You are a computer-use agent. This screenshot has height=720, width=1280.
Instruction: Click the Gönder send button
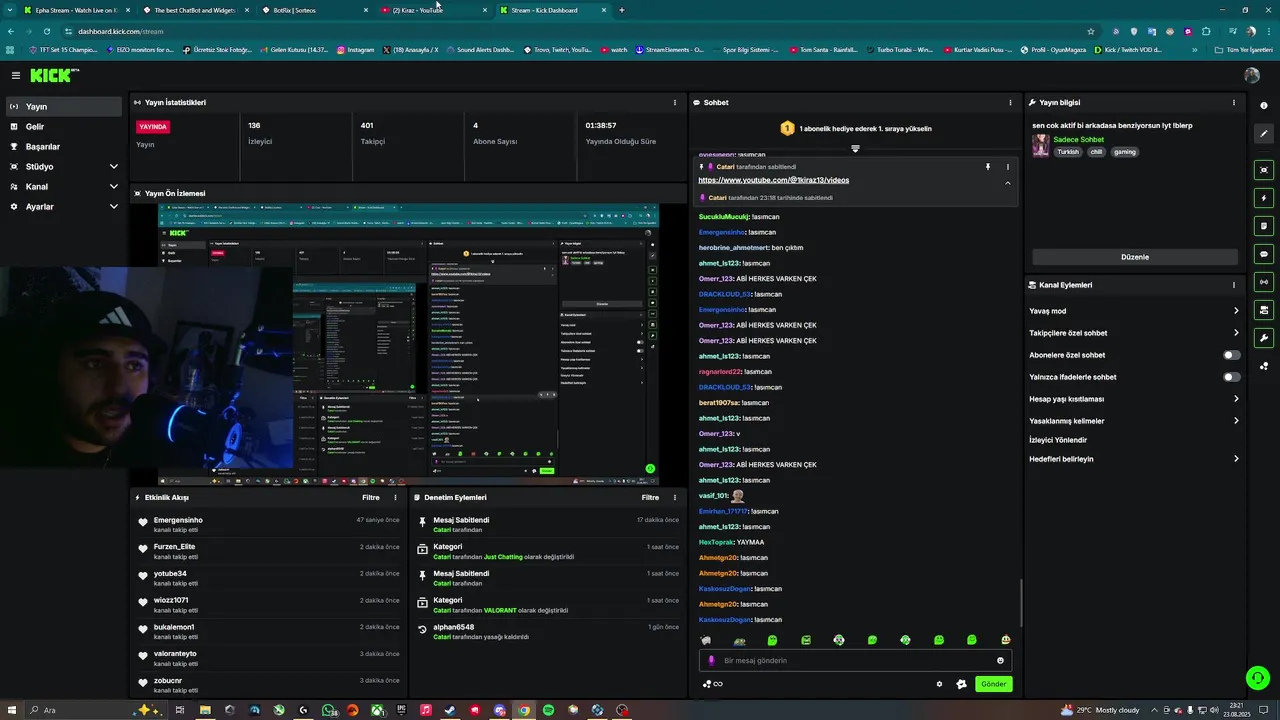pos(993,684)
